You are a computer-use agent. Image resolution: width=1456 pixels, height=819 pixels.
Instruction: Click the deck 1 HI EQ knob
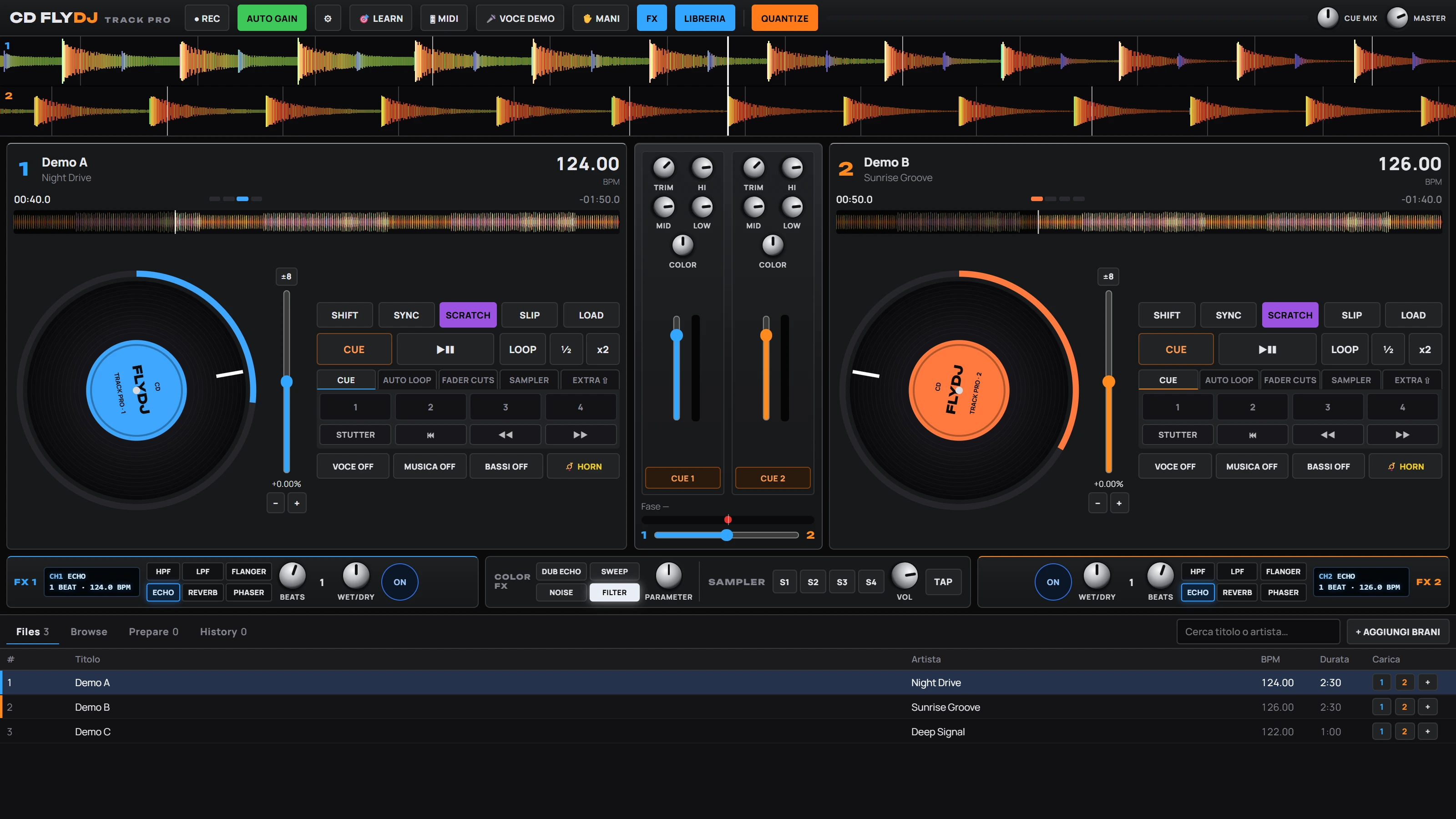(702, 167)
